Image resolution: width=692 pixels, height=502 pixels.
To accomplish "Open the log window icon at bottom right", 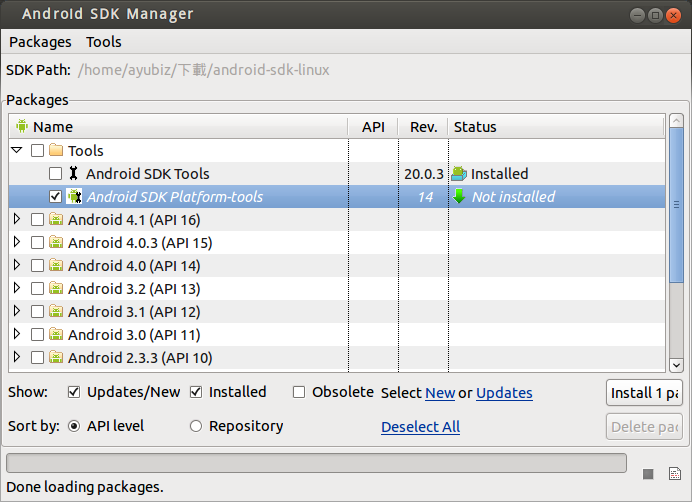I will [674, 473].
